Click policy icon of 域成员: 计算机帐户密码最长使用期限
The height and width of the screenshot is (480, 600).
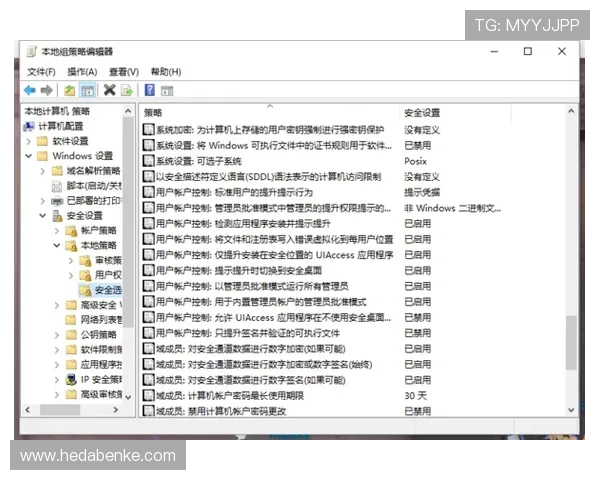click(148, 395)
